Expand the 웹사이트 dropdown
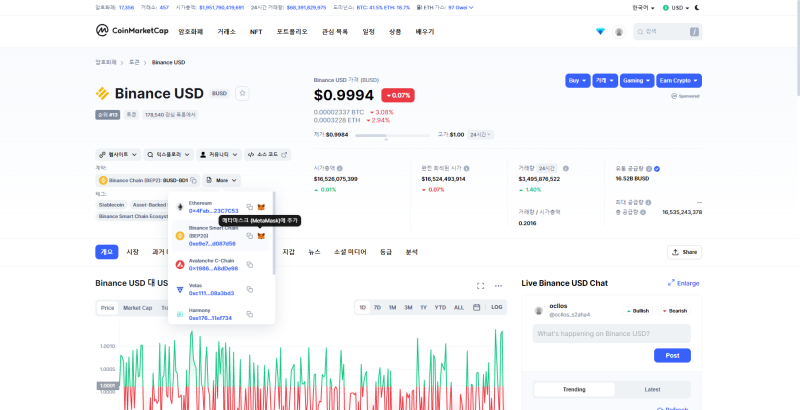Screen dimensions: 800x410 tap(118, 155)
